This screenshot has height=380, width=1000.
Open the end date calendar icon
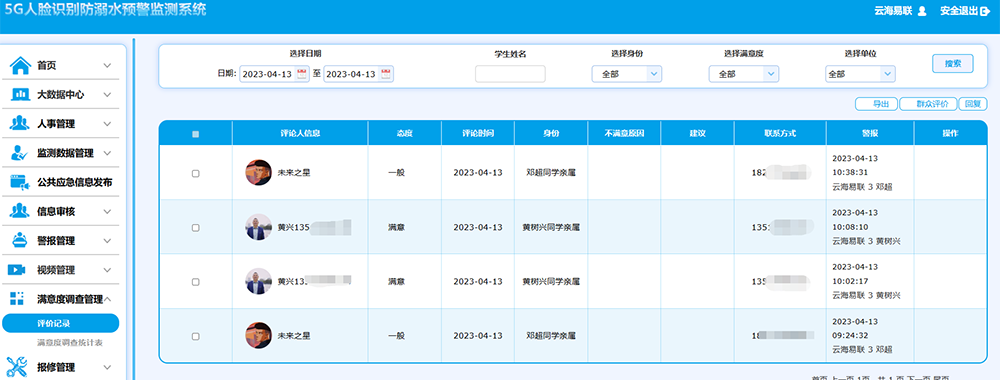tap(386, 74)
